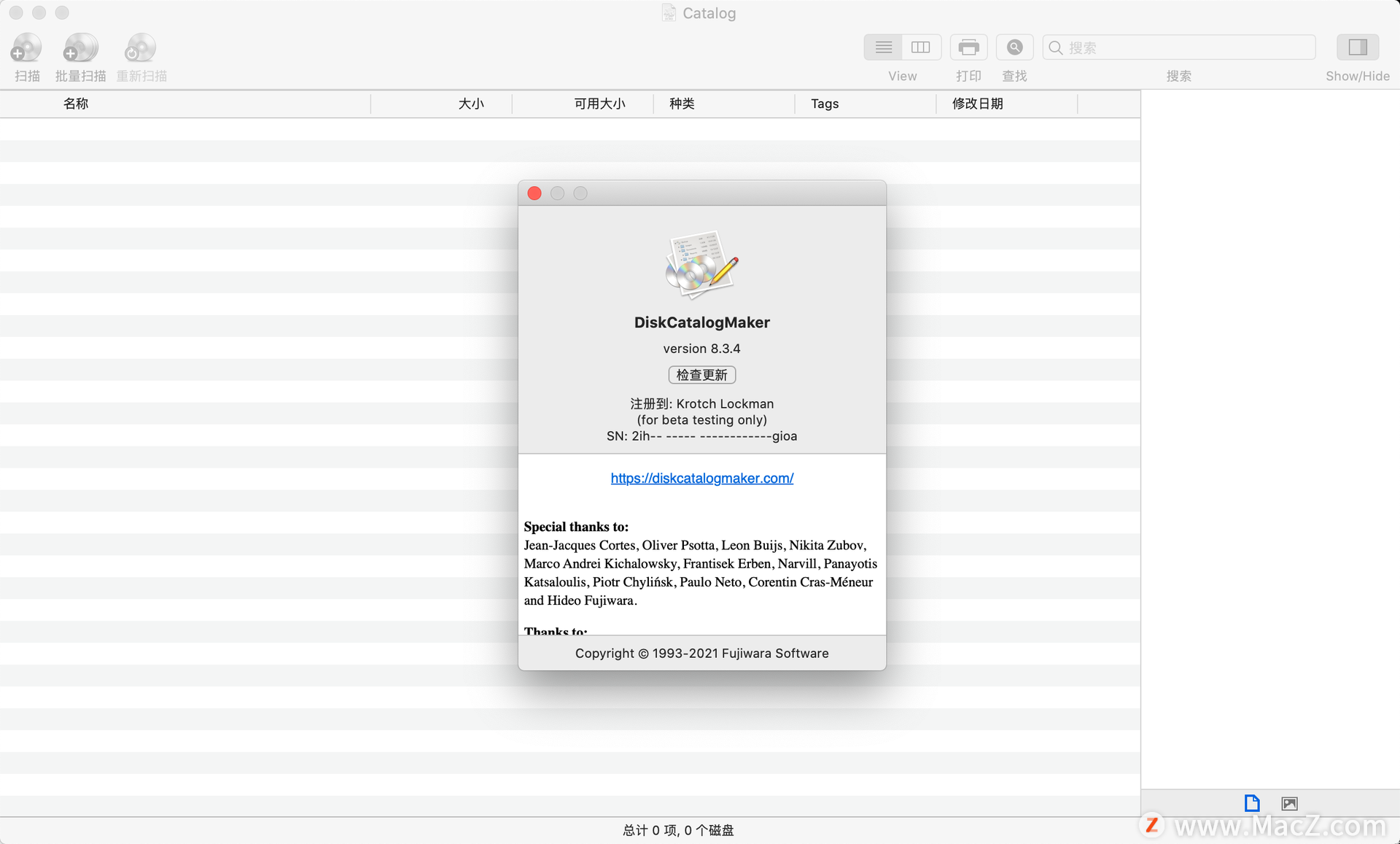Click the version 8.3.4 text
This screenshot has height=844, width=1400.
point(701,349)
